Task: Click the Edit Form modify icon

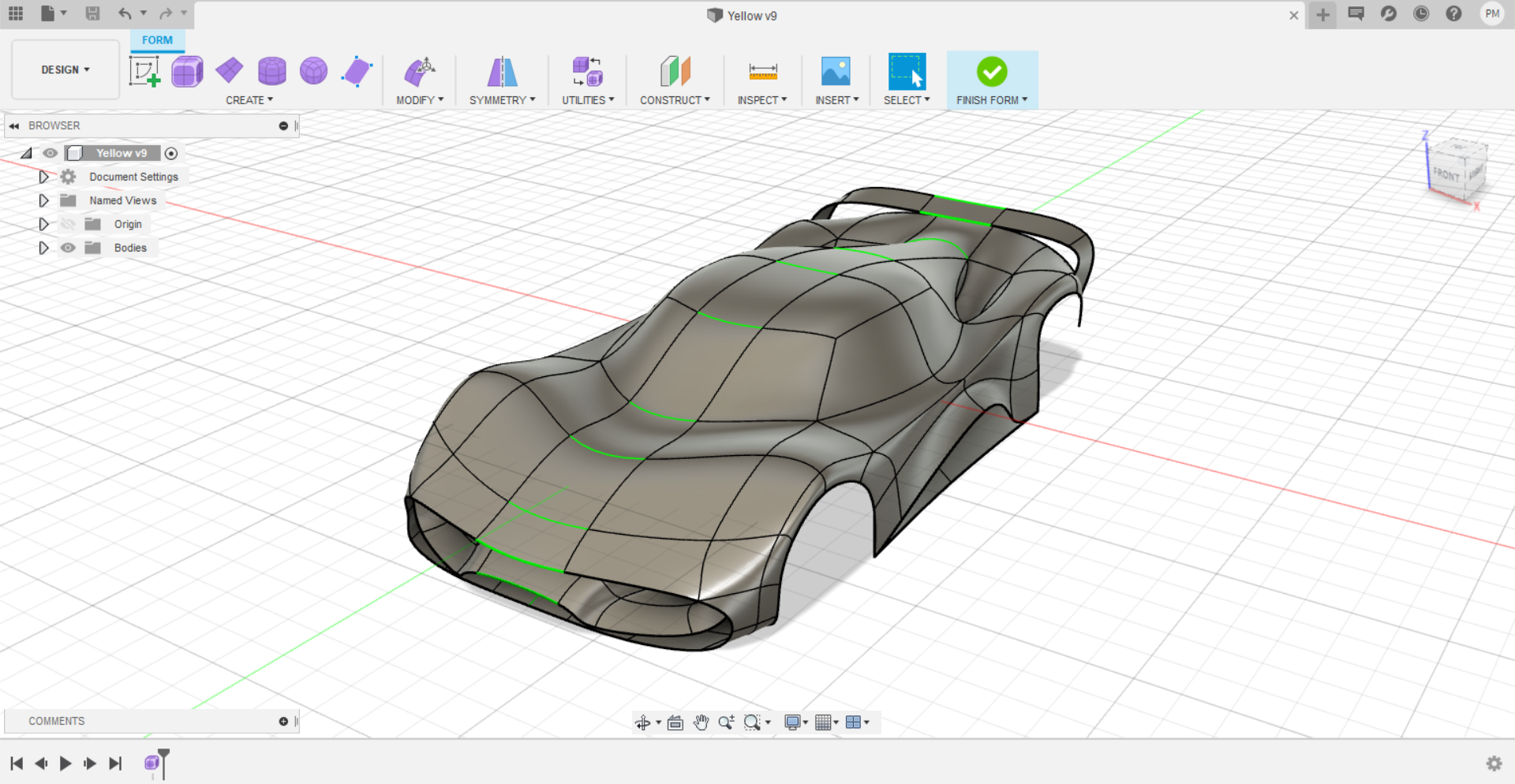Action: (x=420, y=72)
